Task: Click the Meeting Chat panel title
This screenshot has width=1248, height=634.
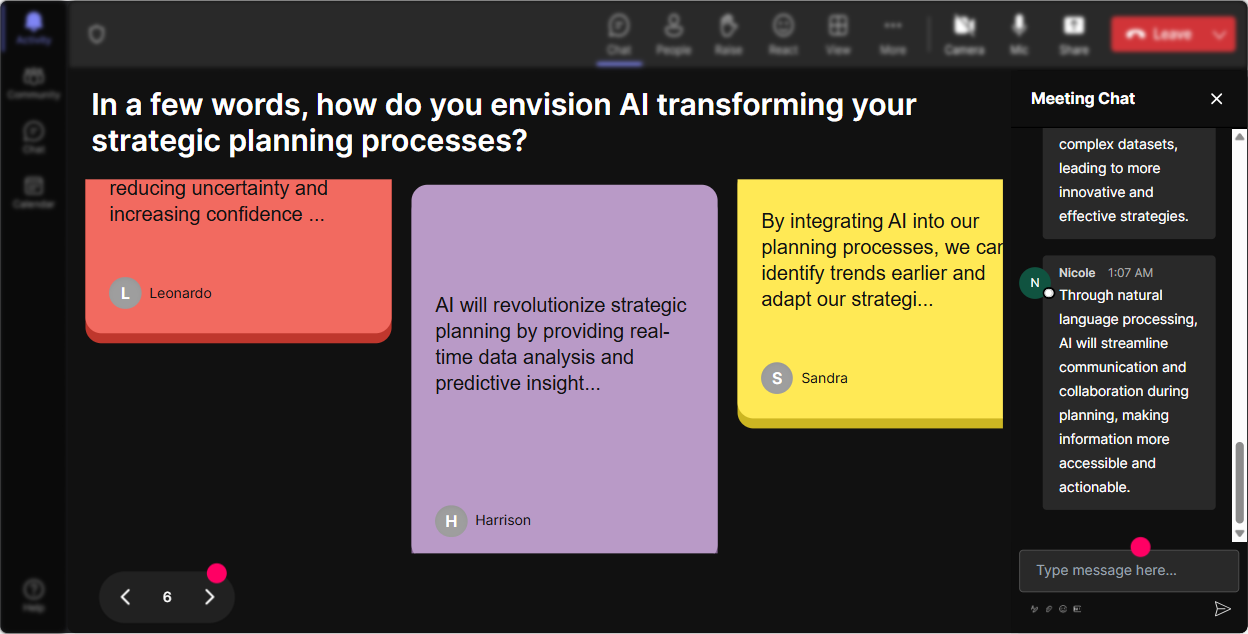Action: coord(1083,98)
